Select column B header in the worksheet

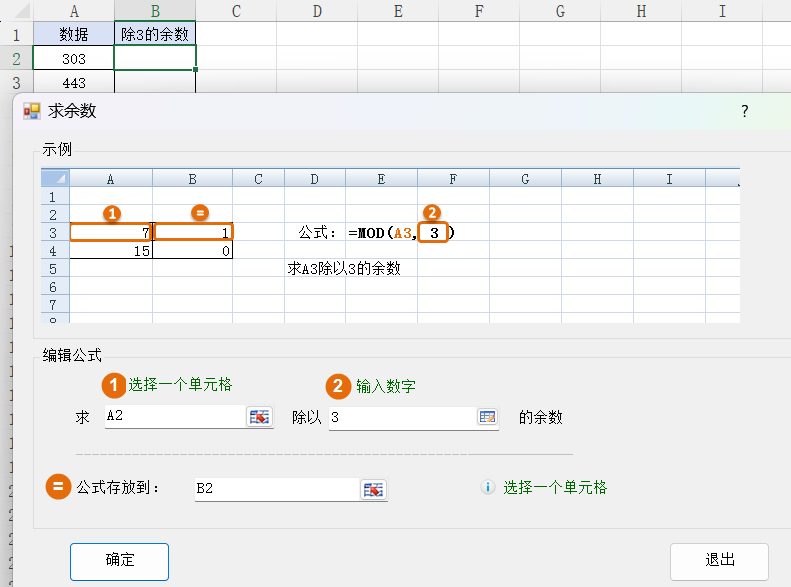pos(155,11)
